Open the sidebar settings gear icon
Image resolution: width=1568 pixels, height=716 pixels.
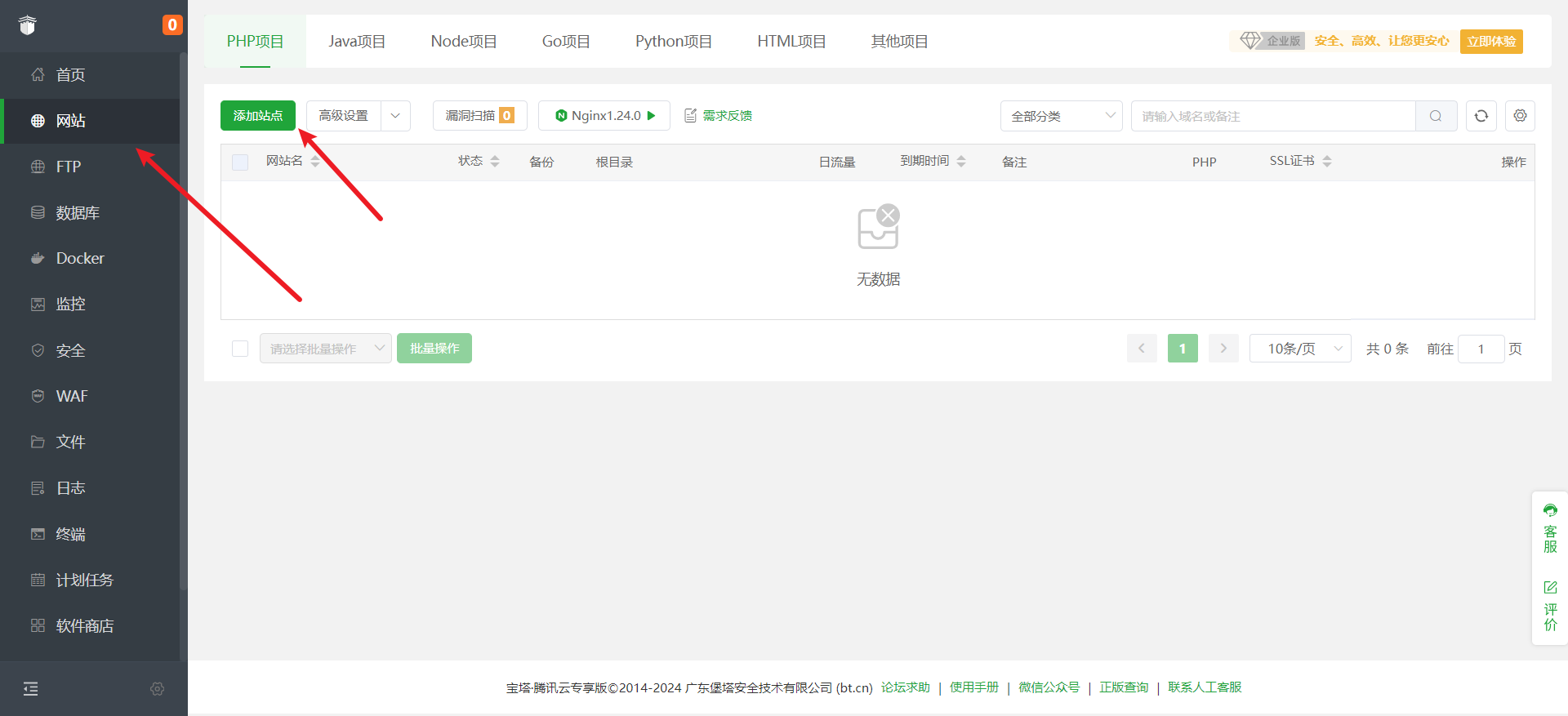pos(158,689)
